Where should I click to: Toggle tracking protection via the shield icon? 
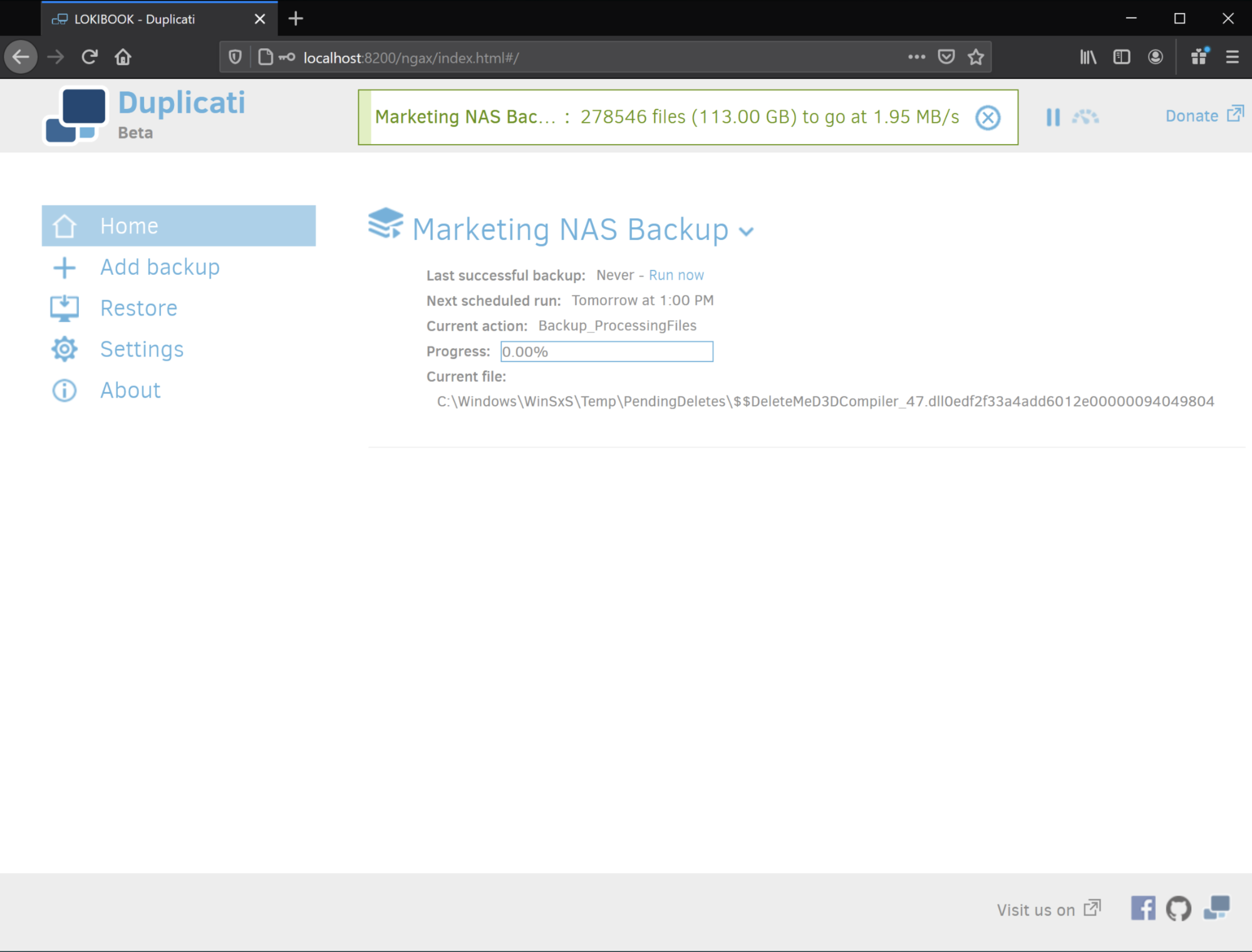(235, 57)
